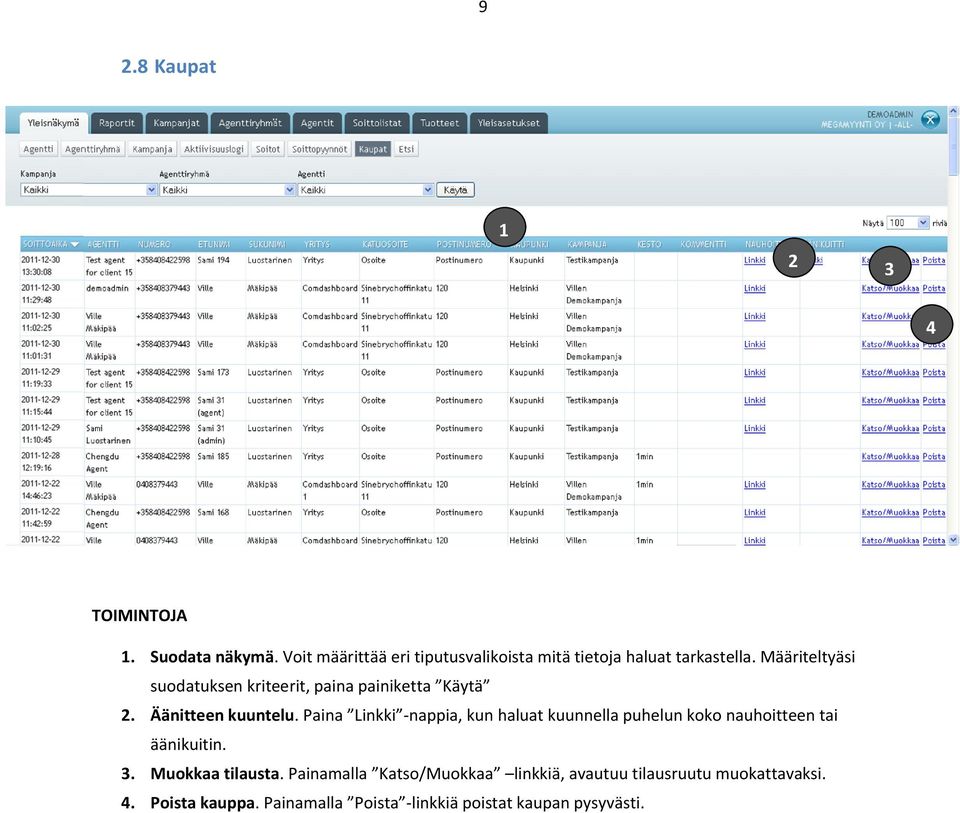Select the Agentit tab
Image resolution: width=960 pixels, height=813 pixels.
coord(317,123)
